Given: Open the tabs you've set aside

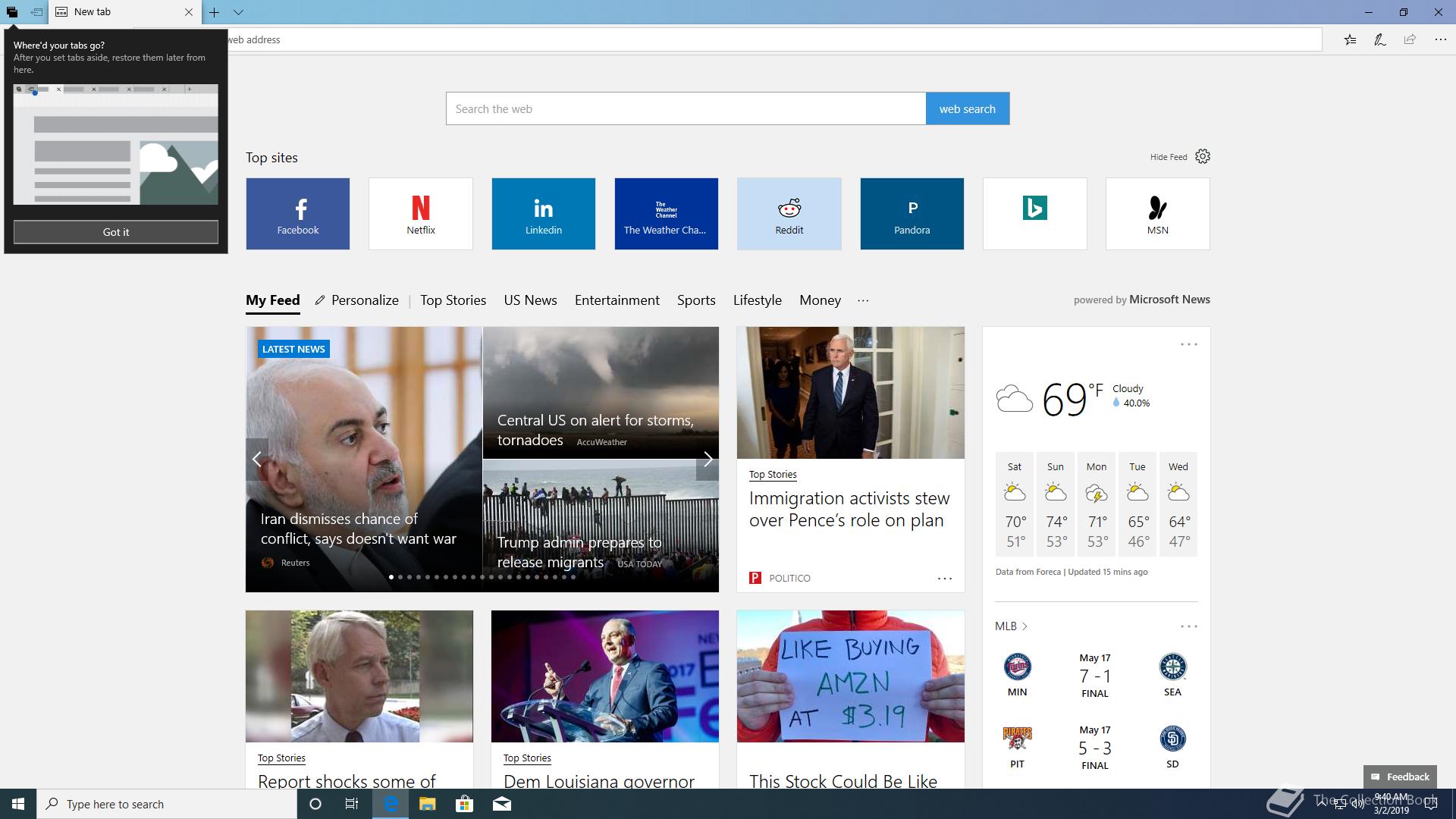Looking at the screenshot, I should coord(12,12).
